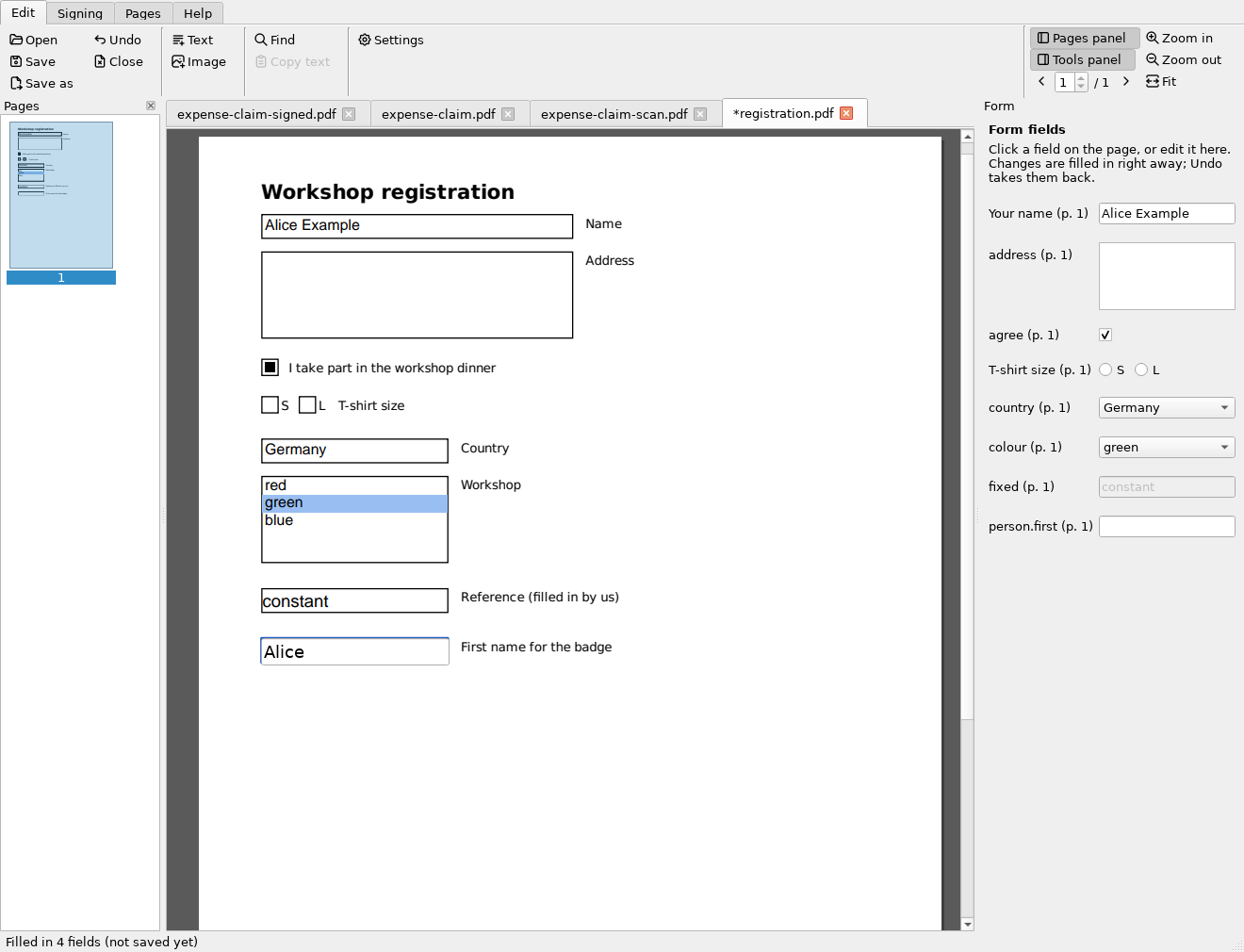Click the document's vertical scrollbar down arrow
The width and height of the screenshot is (1244, 952).
(x=968, y=924)
